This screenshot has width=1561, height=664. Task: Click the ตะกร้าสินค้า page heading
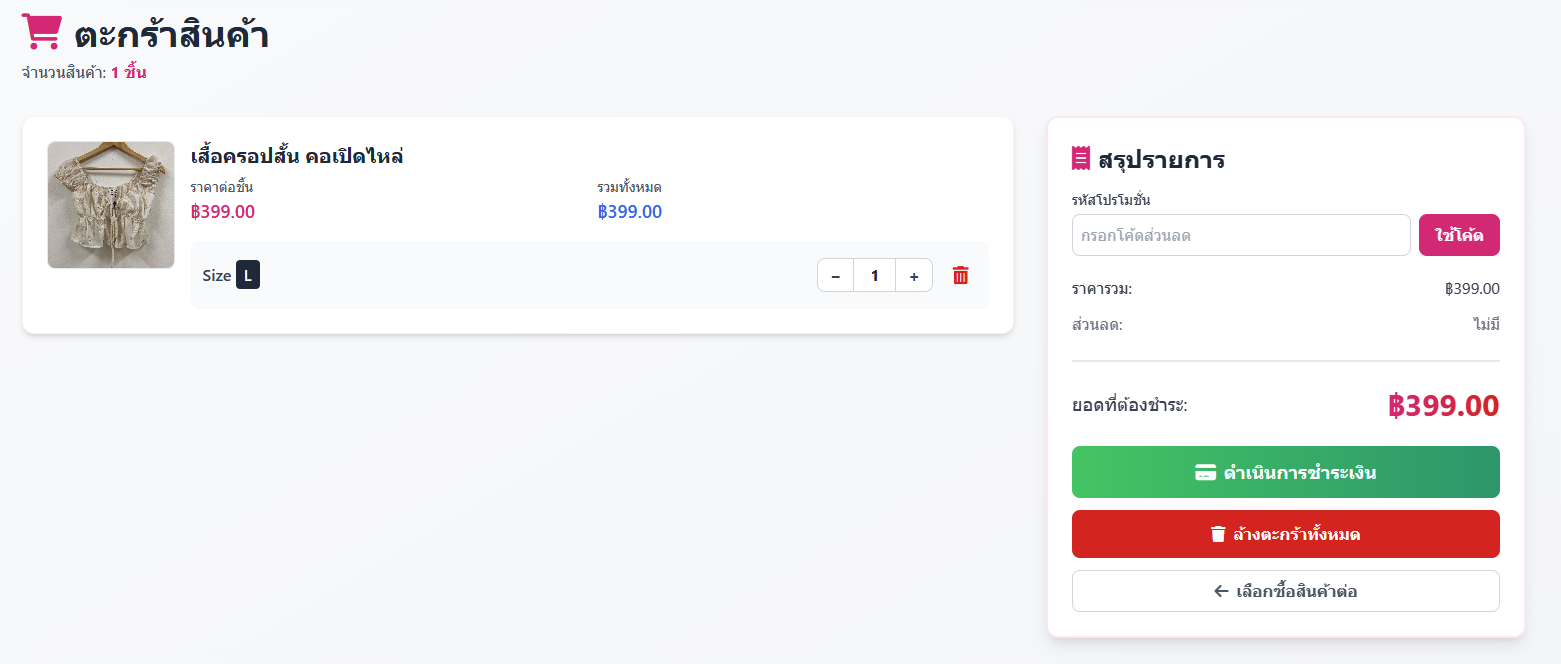171,36
